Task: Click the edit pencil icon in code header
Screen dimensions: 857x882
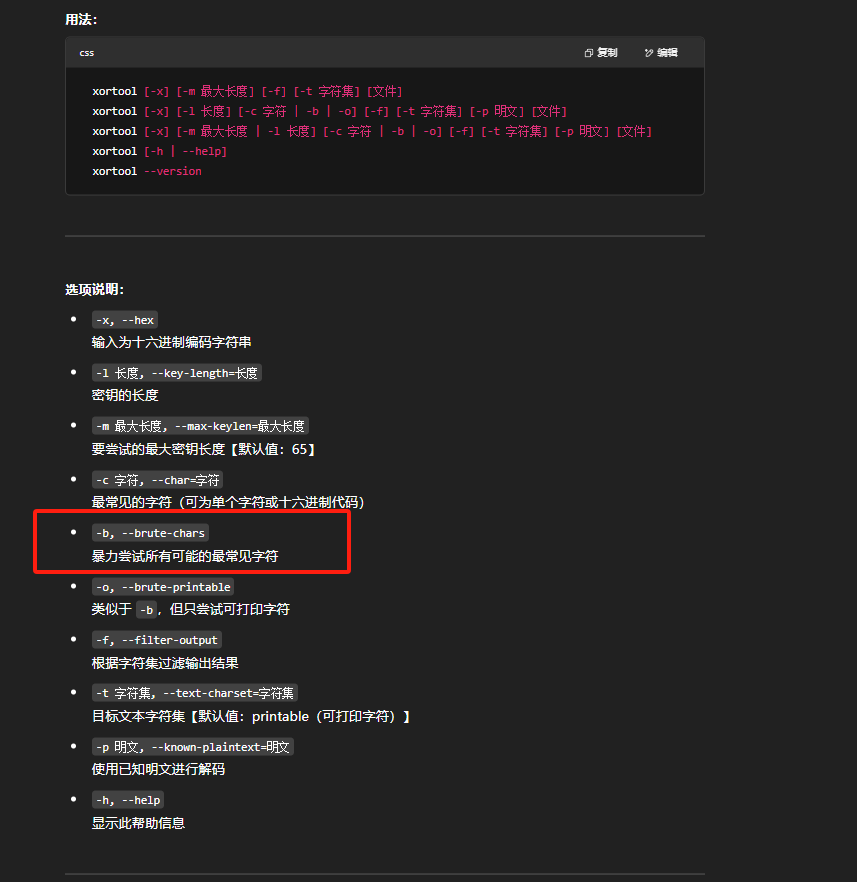Action: (x=649, y=53)
